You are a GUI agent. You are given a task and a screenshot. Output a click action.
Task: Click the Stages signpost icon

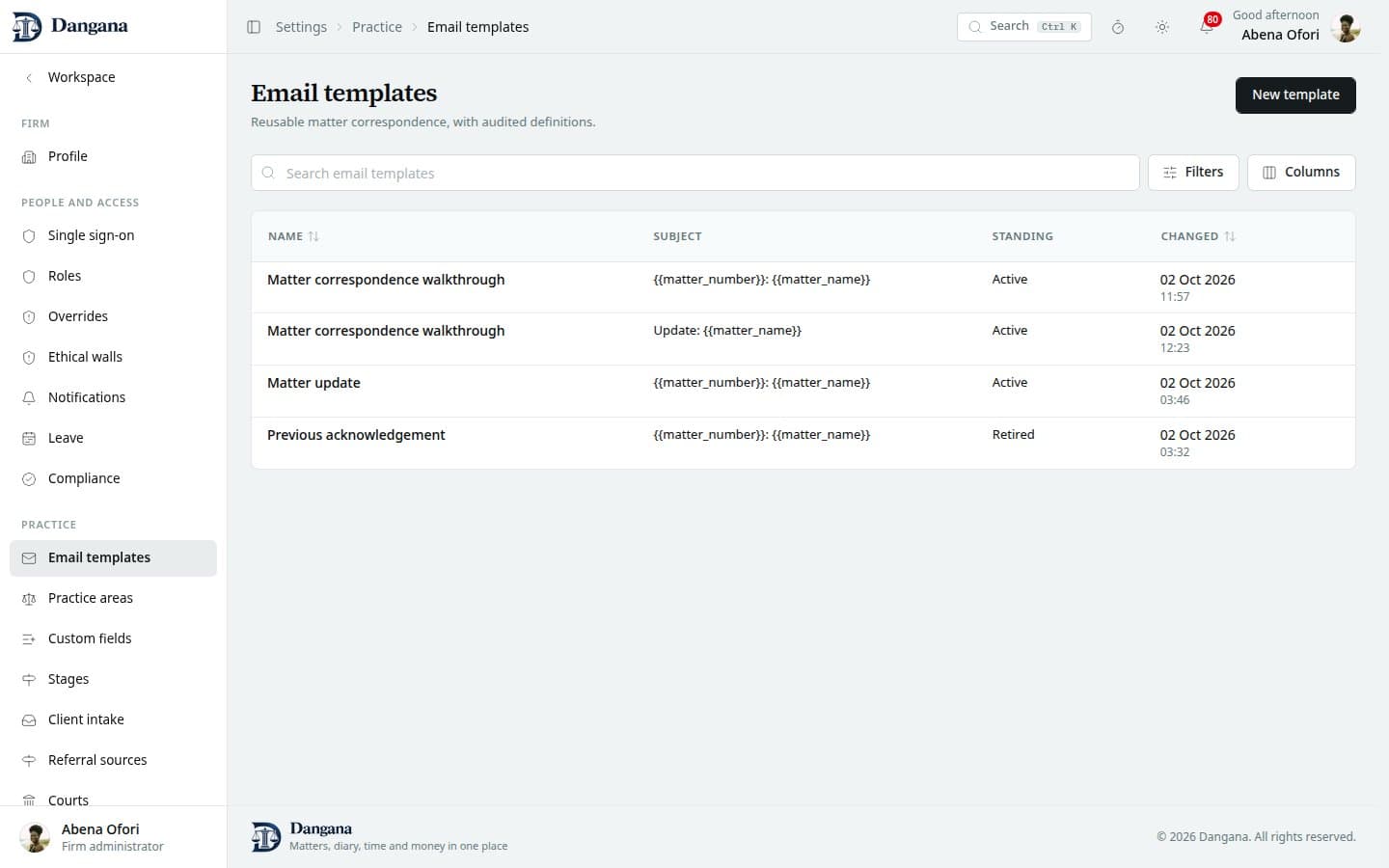(x=29, y=679)
